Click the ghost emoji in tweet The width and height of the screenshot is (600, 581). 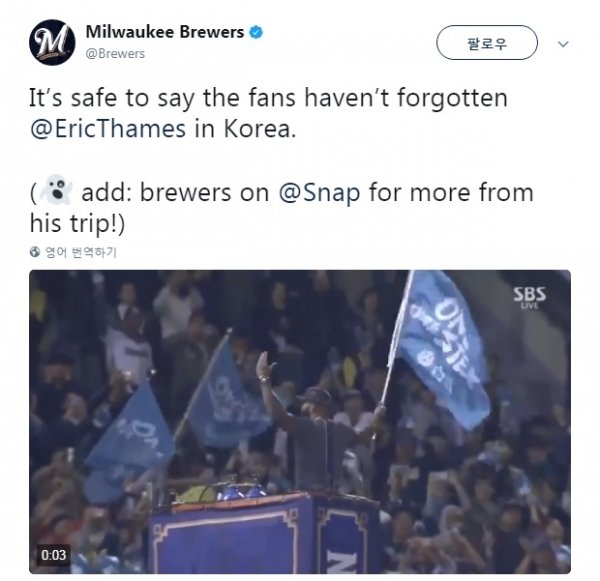pos(56,190)
